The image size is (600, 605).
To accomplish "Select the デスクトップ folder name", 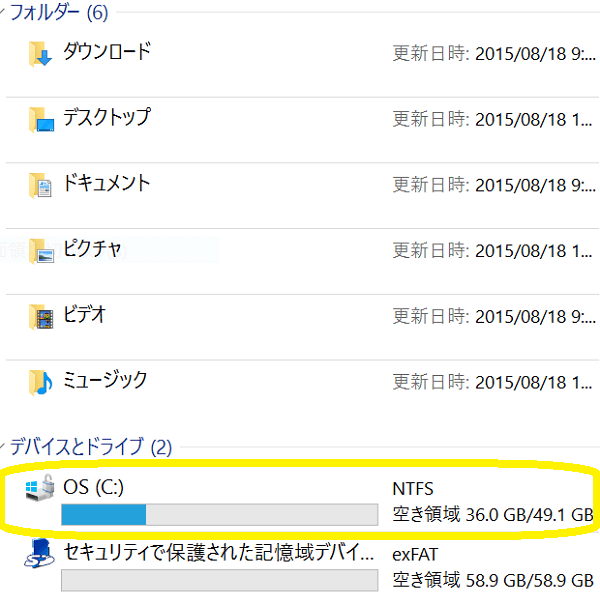I will (x=107, y=117).
